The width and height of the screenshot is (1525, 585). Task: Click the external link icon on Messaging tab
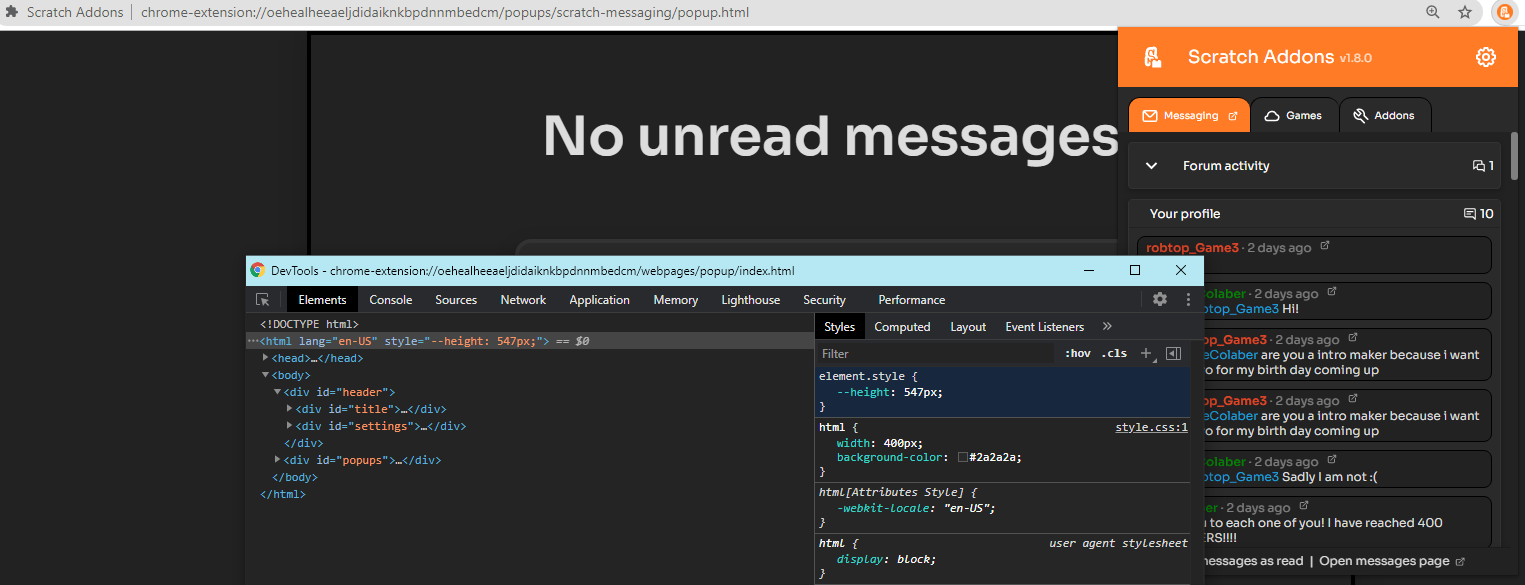pyautogui.click(x=1234, y=114)
